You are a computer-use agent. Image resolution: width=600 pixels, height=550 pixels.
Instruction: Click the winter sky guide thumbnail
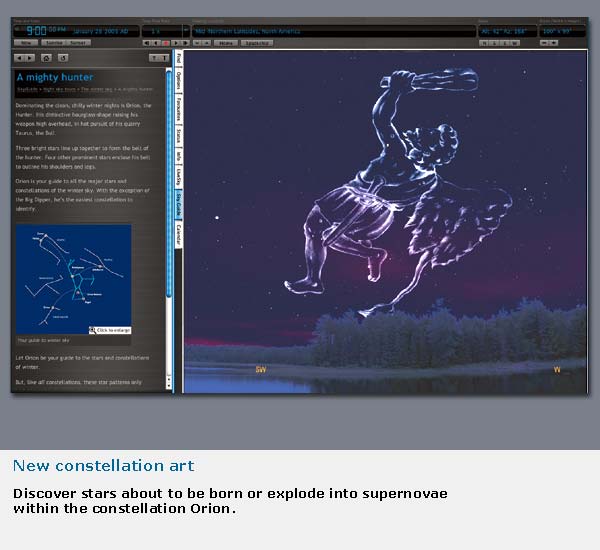pos(73,279)
